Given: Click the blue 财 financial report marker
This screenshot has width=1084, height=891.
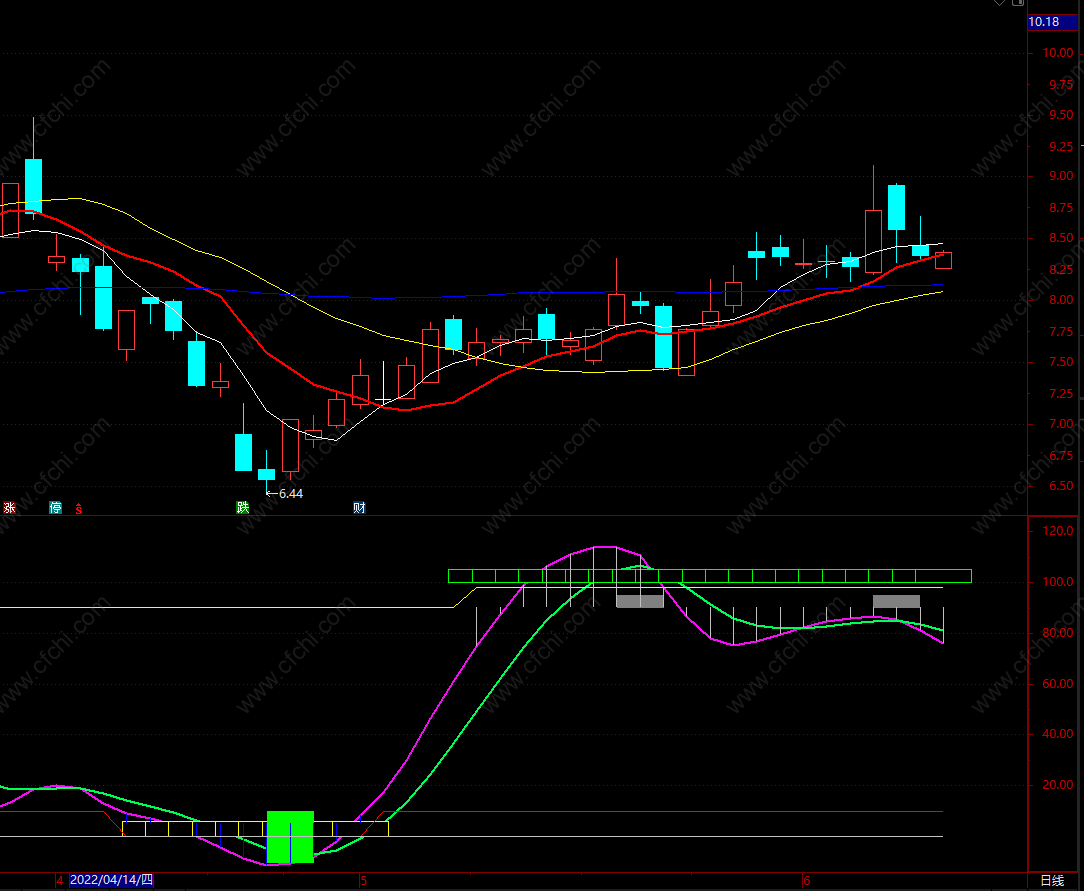Looking at the screenshot, I should (x=359, y=507).
